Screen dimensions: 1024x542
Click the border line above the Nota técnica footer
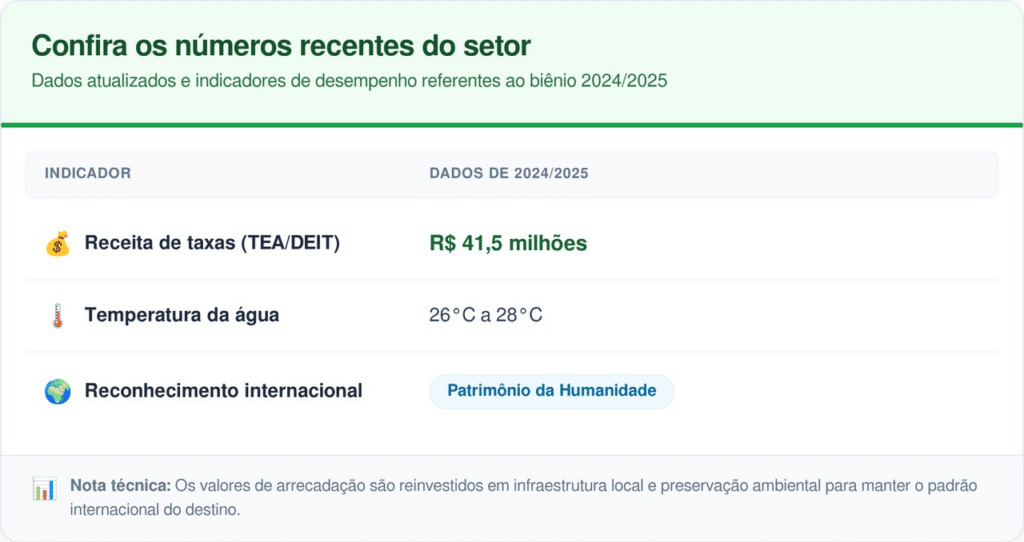point(512,455)
